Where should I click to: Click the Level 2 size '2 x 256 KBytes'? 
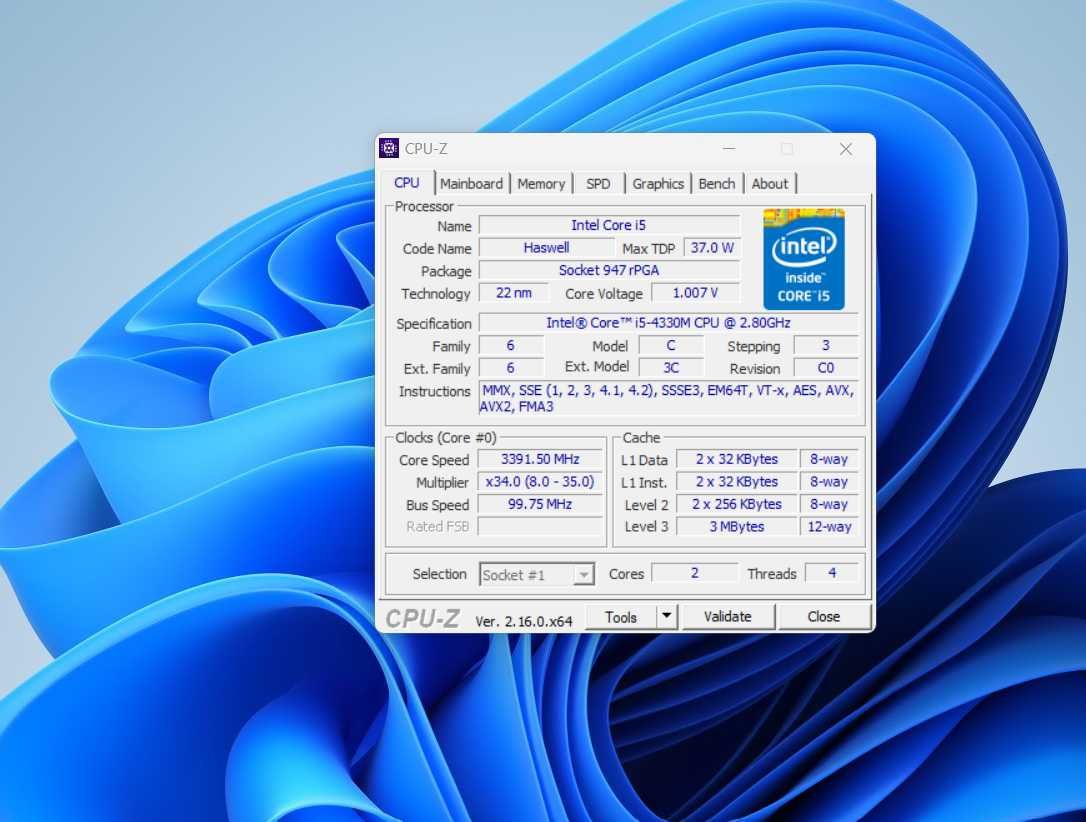pos(737,504)
